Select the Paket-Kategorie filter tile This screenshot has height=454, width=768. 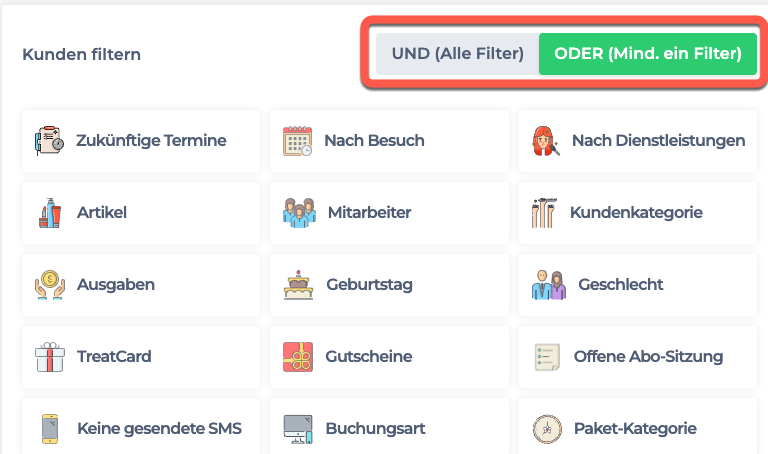(638, 427)
